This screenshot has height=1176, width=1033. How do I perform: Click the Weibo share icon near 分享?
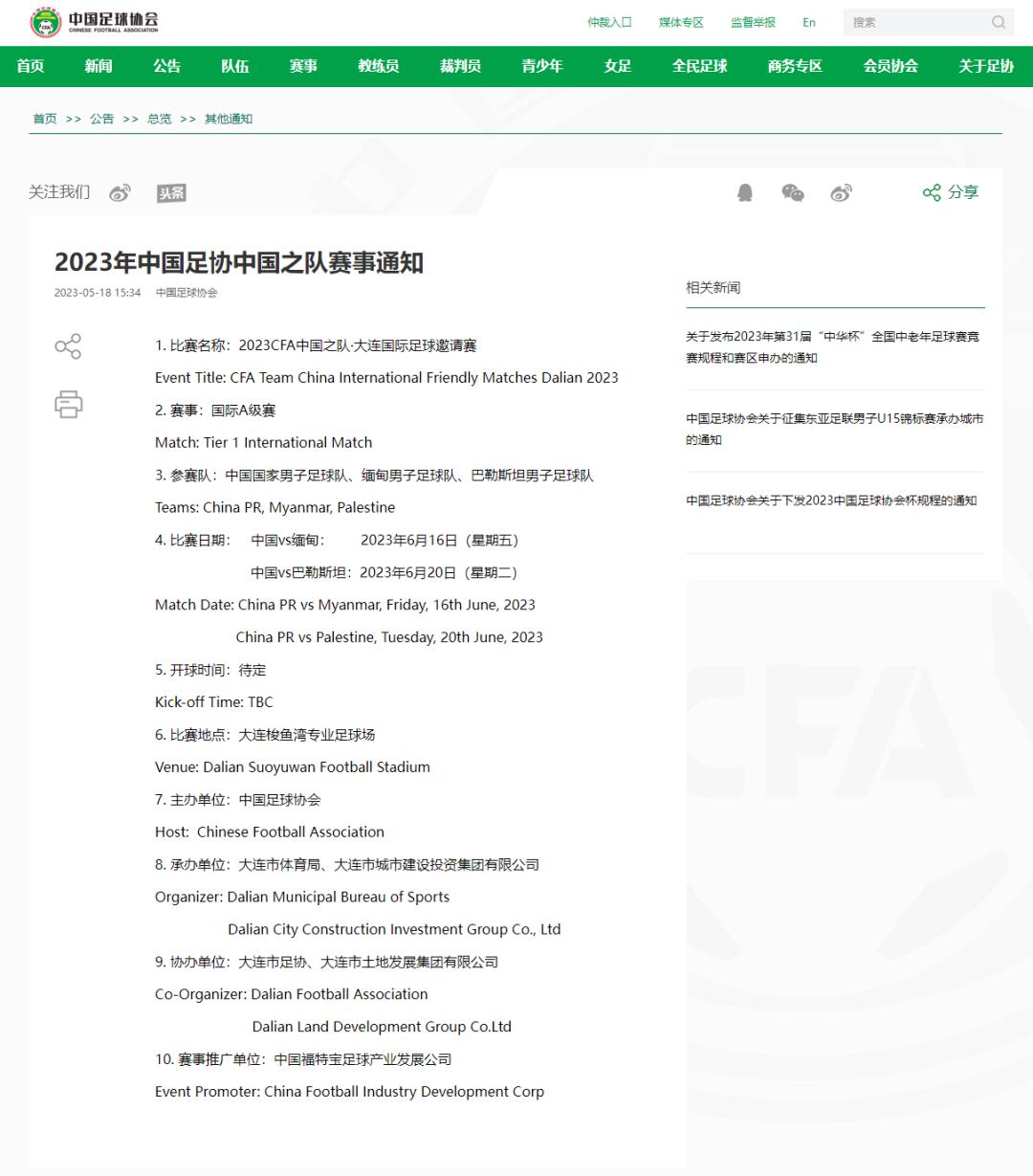coord(841,192)
